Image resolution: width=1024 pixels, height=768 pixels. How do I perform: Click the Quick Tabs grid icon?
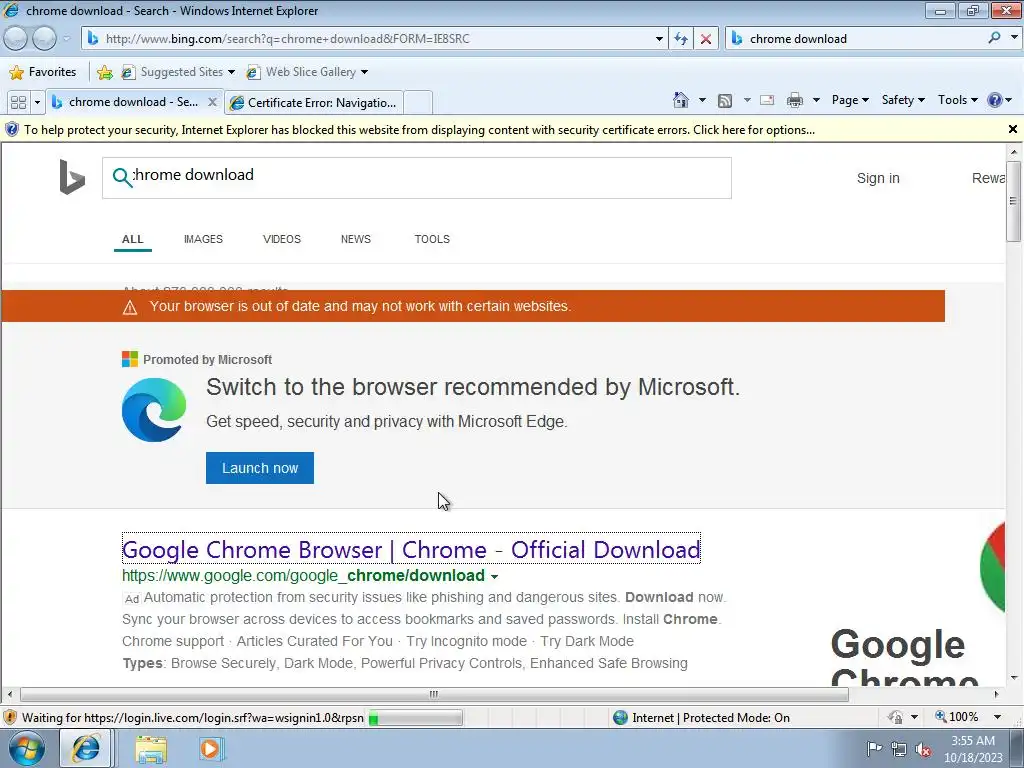point(18,103)
